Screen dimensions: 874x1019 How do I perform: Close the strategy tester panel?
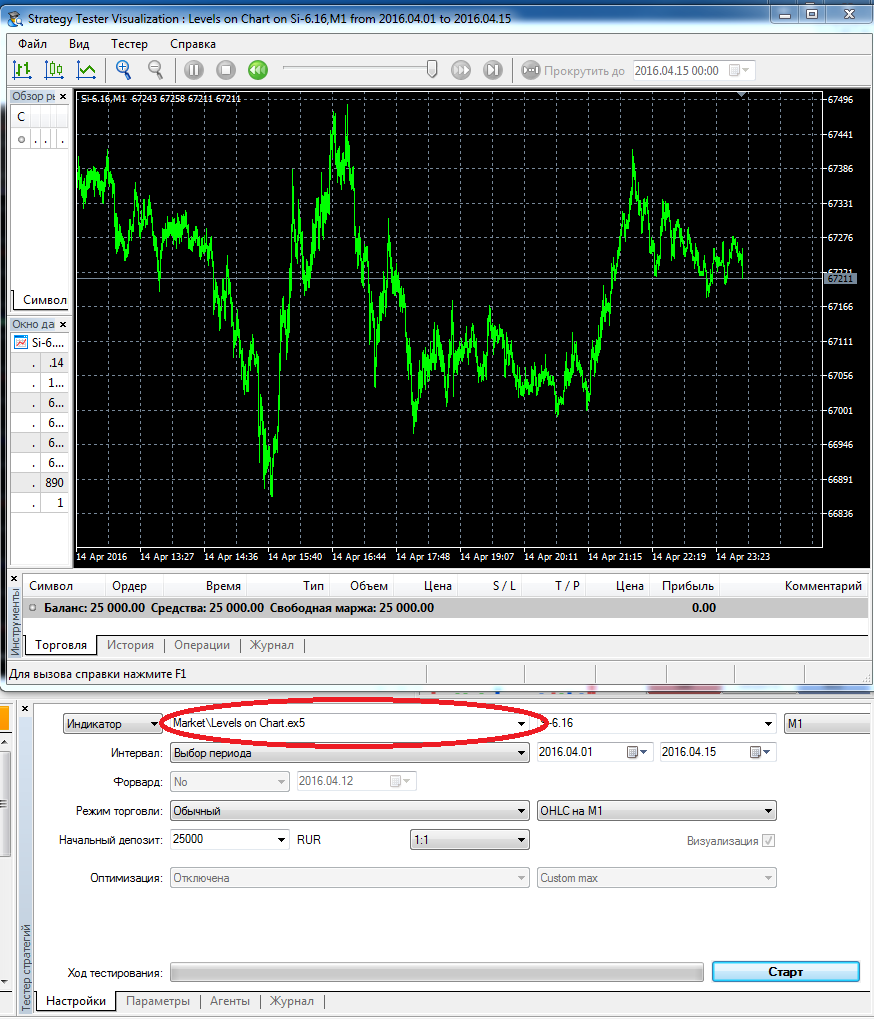coord(25,708)
